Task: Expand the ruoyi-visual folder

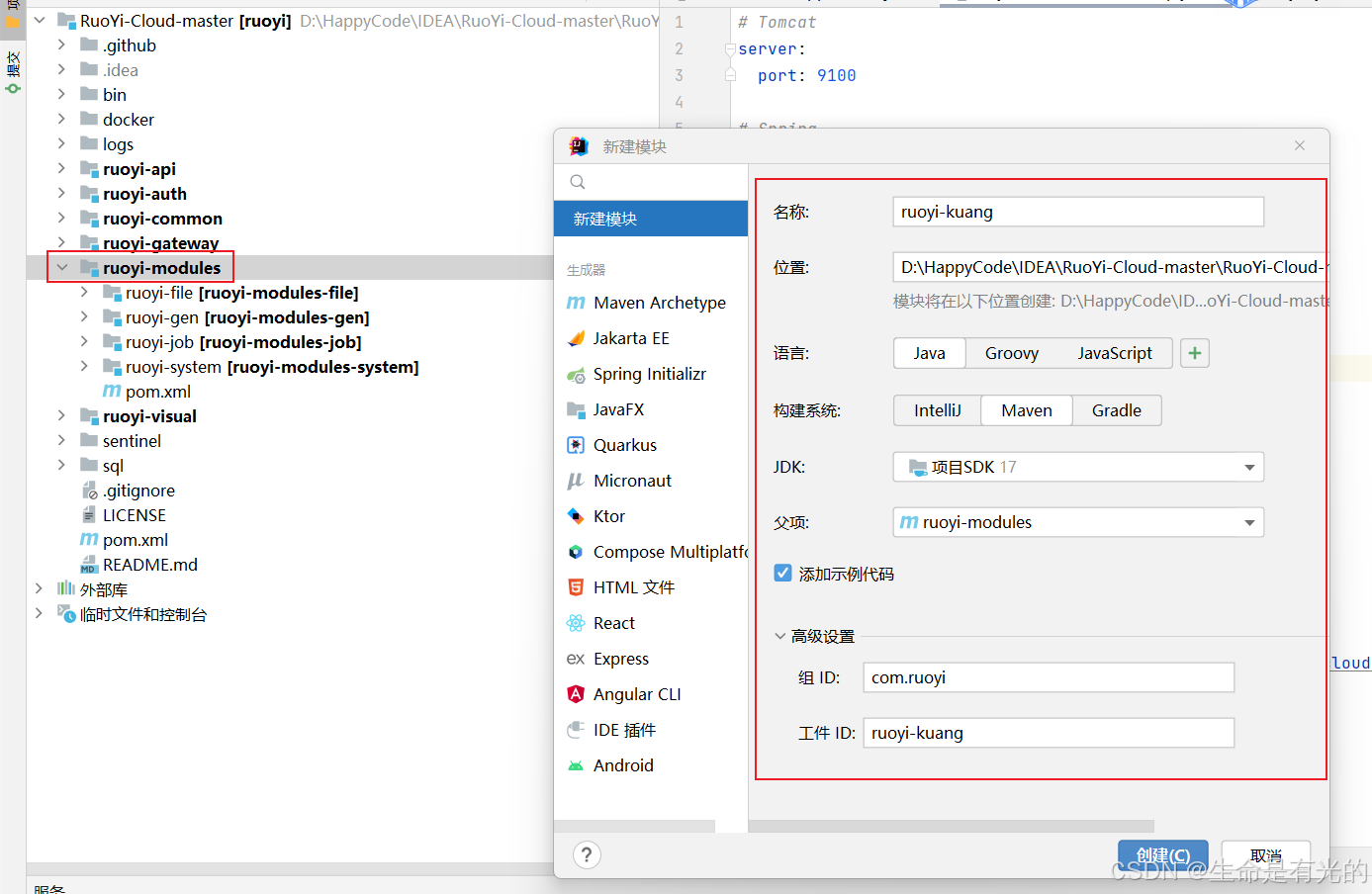Action: click(61, 416)
